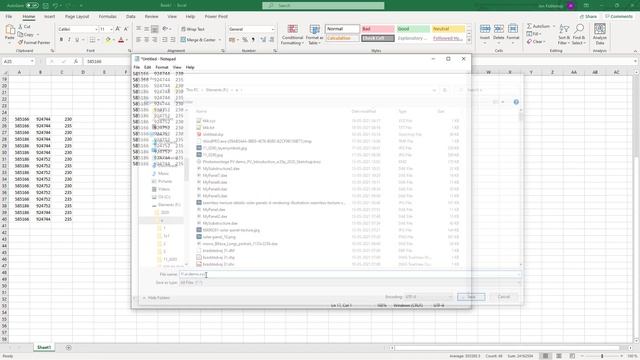Expand the cell Styles gallery
The height and width of the screenshot is (360, 640).
pyautogui.click(x=469, y=41)
